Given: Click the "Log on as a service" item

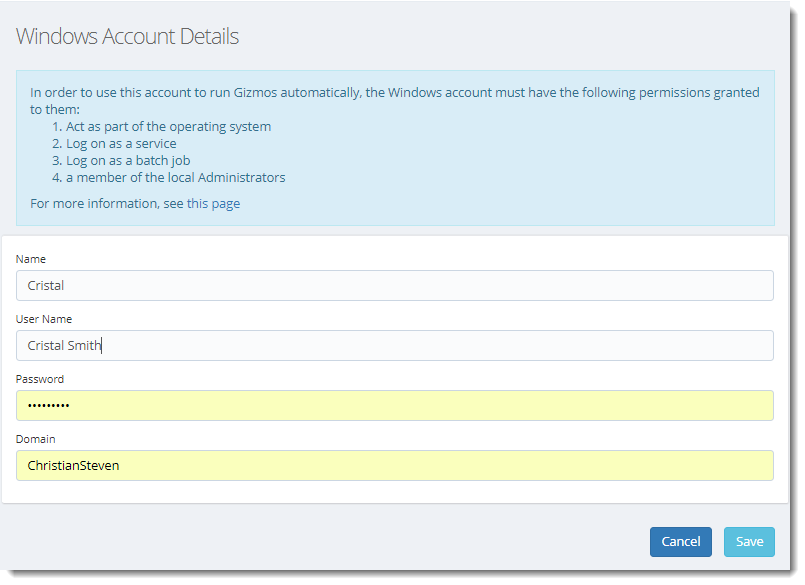Looking at the screenshot, I should pos(121,144).
